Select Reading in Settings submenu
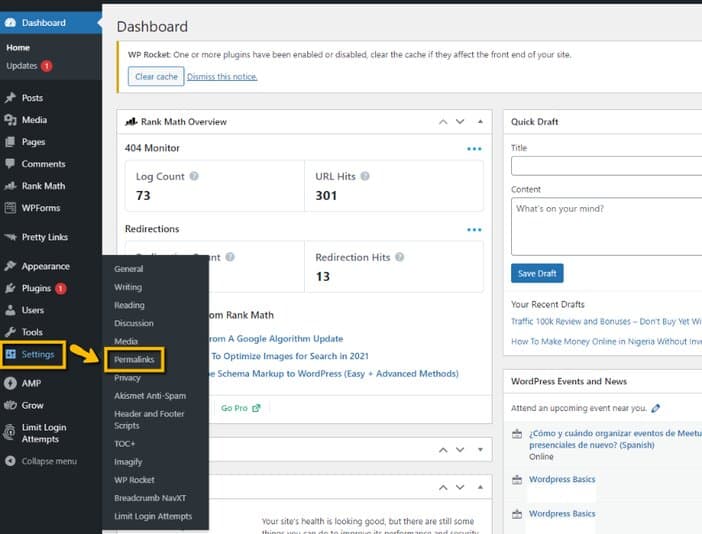This screenshot has height=534, width=702. tap(129, 305)
